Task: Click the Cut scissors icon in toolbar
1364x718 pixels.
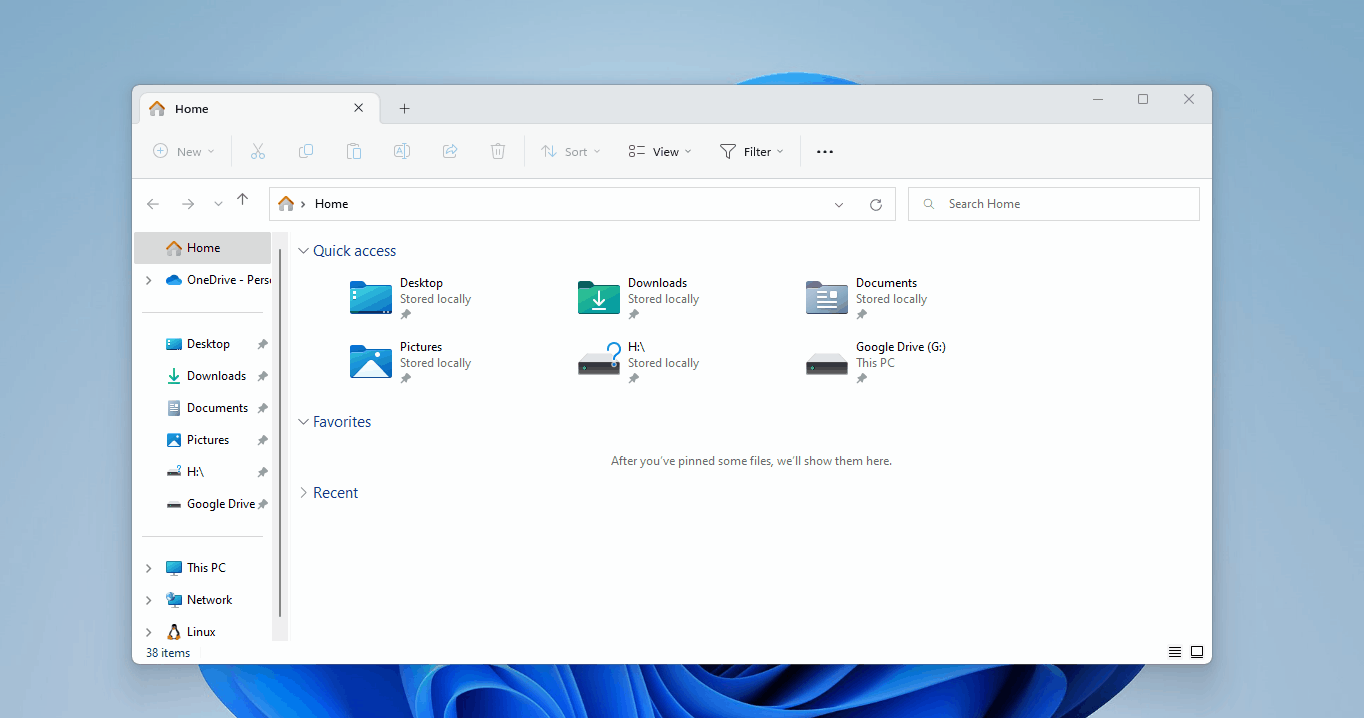Action: (258, 152)
